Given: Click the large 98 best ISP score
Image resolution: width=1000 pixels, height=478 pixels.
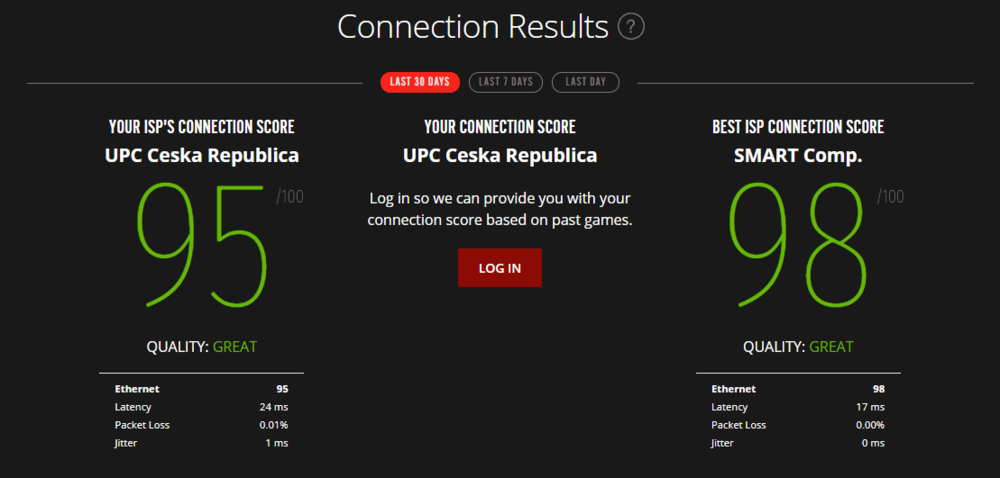Looking at the screenshot, I should [798, 245].
